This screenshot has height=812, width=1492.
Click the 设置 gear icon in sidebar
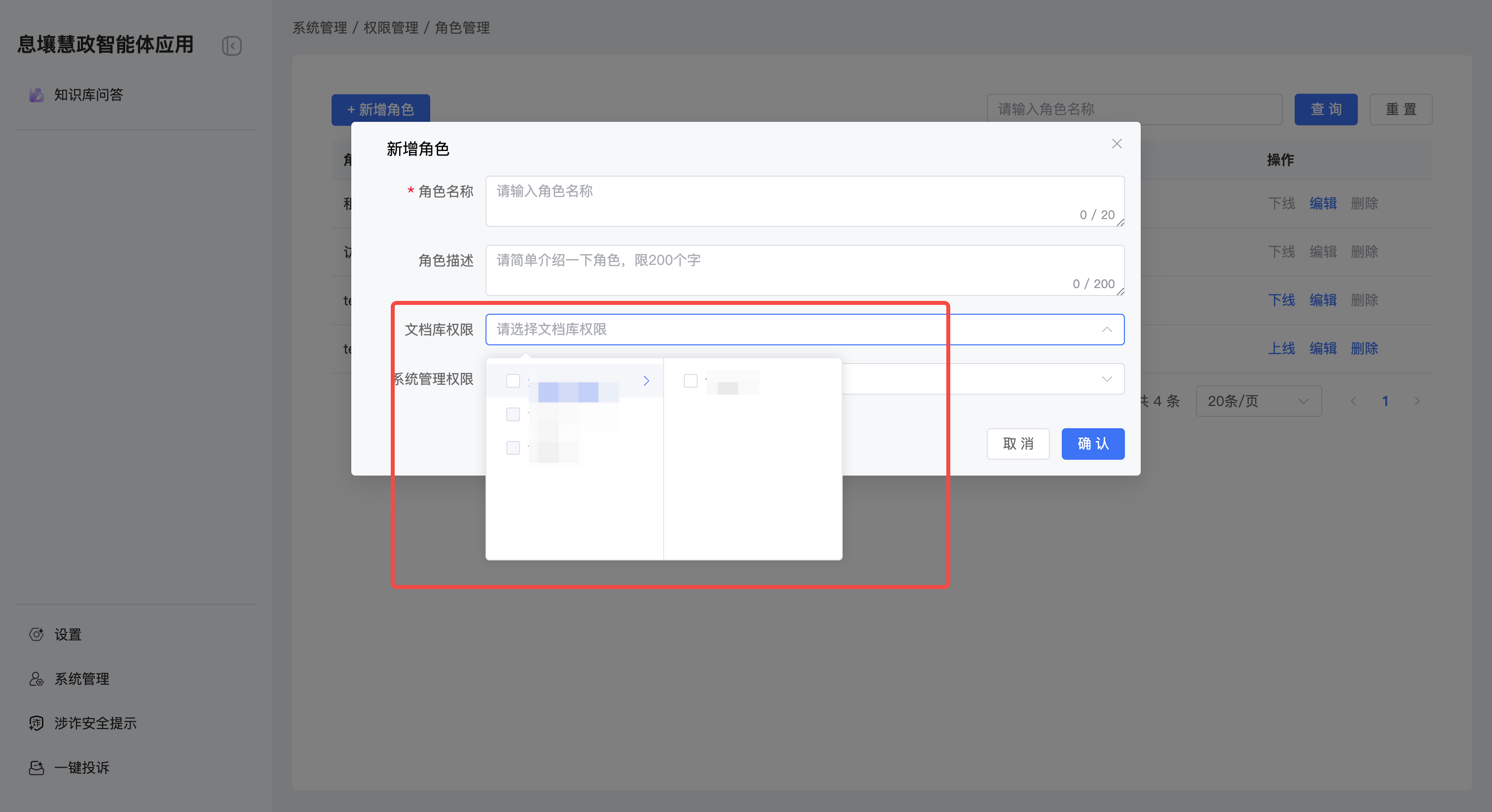pos(37,634)
